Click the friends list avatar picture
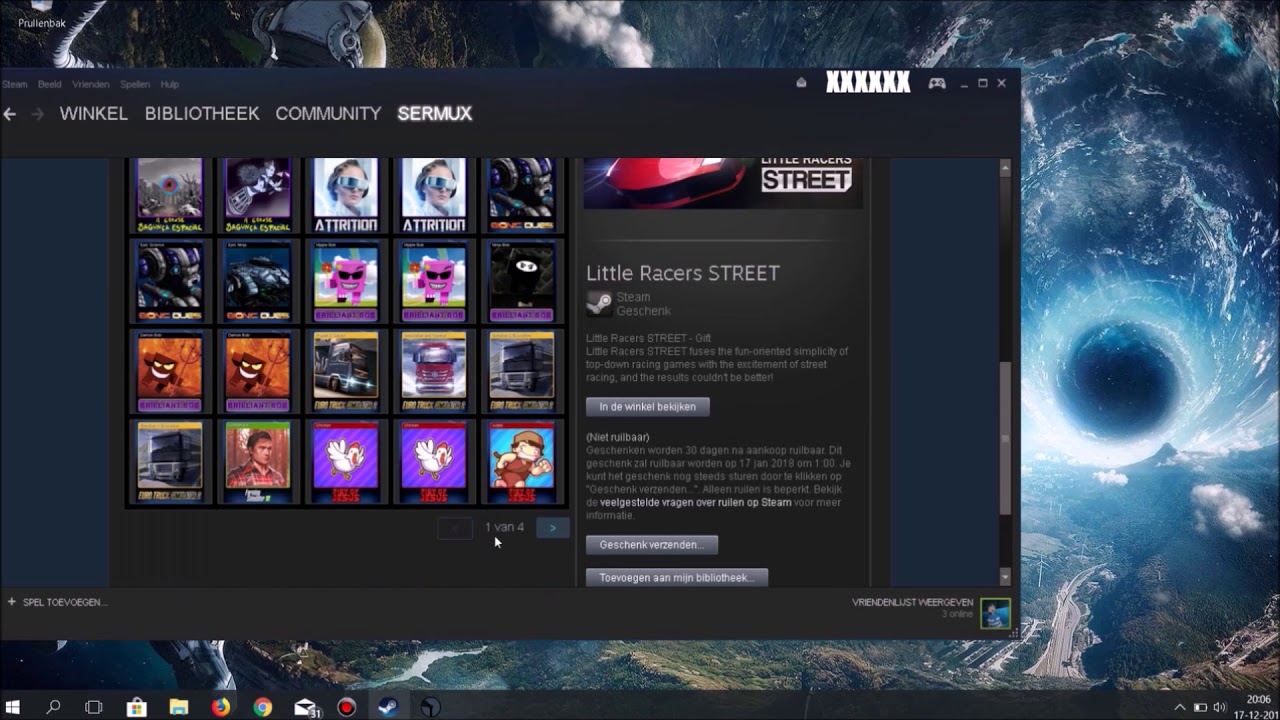Viewport: 1280px width, 720px height. pyautogui.click(x=995, y=613)
